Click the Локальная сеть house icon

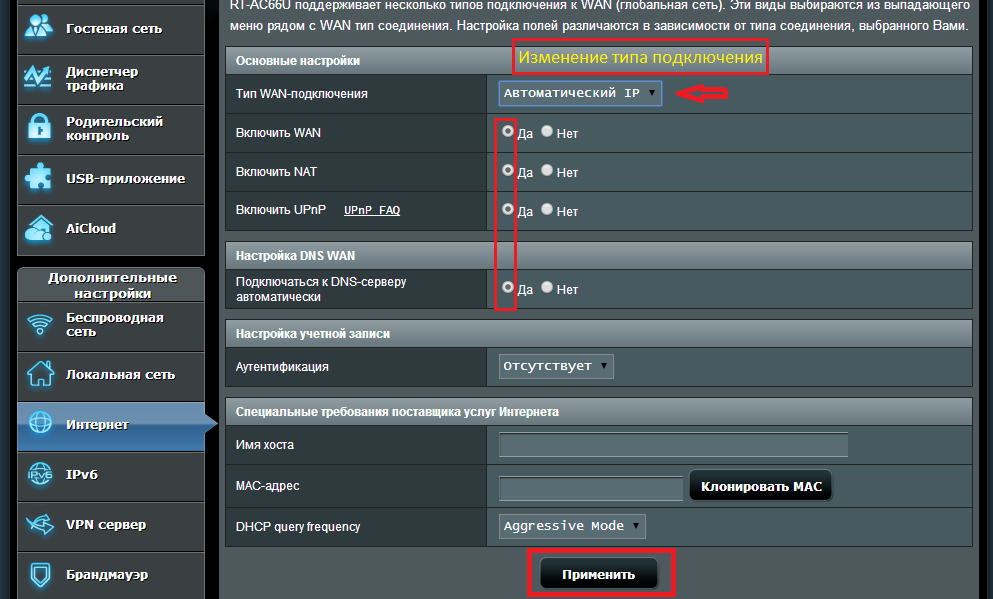pyautogui.click(x=40, y=374)
